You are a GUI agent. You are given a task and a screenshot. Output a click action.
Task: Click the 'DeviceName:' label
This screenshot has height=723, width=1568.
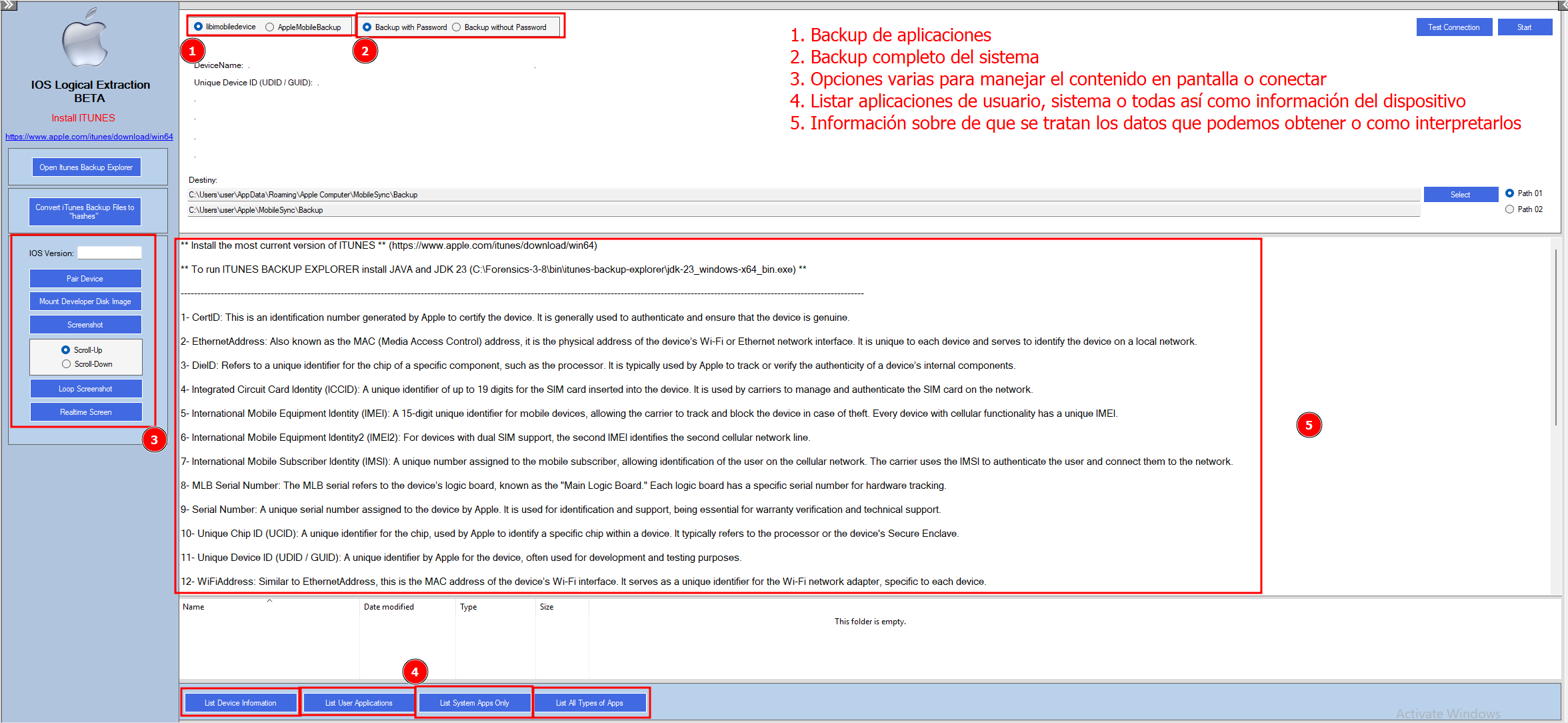pos(219,65)
